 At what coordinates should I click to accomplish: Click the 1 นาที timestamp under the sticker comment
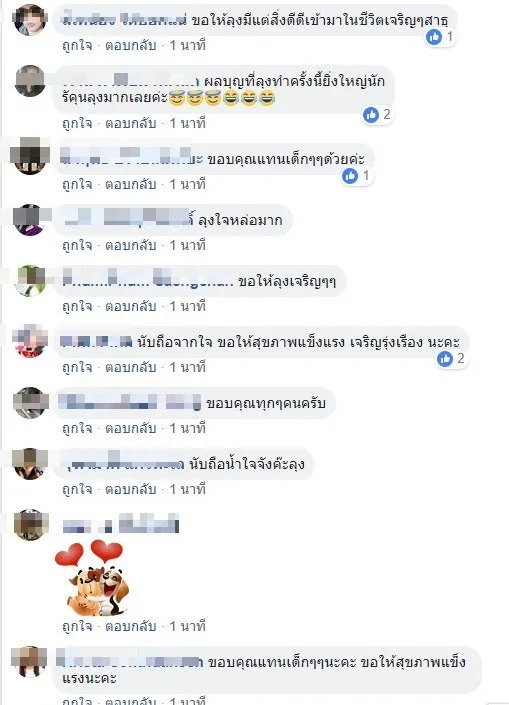pyautogui.click(x=188, y=626)
